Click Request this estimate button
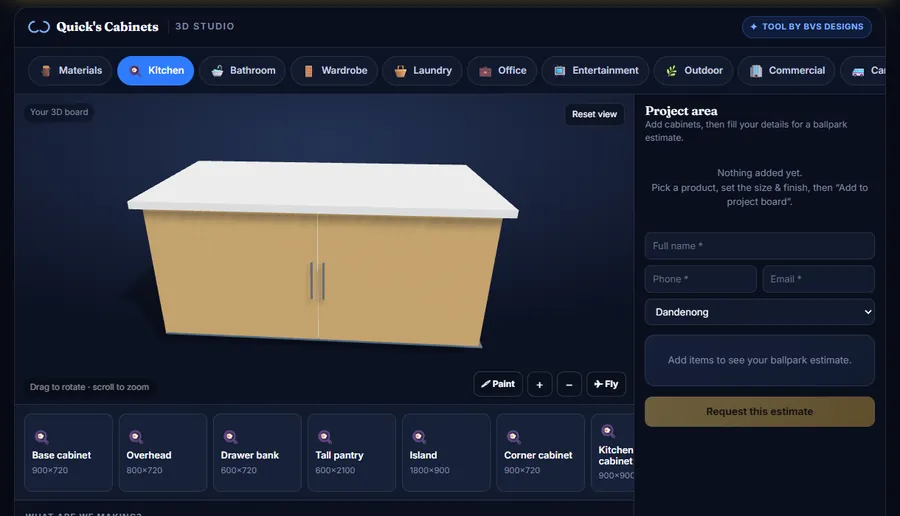The width and height of the screenshot is (900, 516). click(759, 412)
